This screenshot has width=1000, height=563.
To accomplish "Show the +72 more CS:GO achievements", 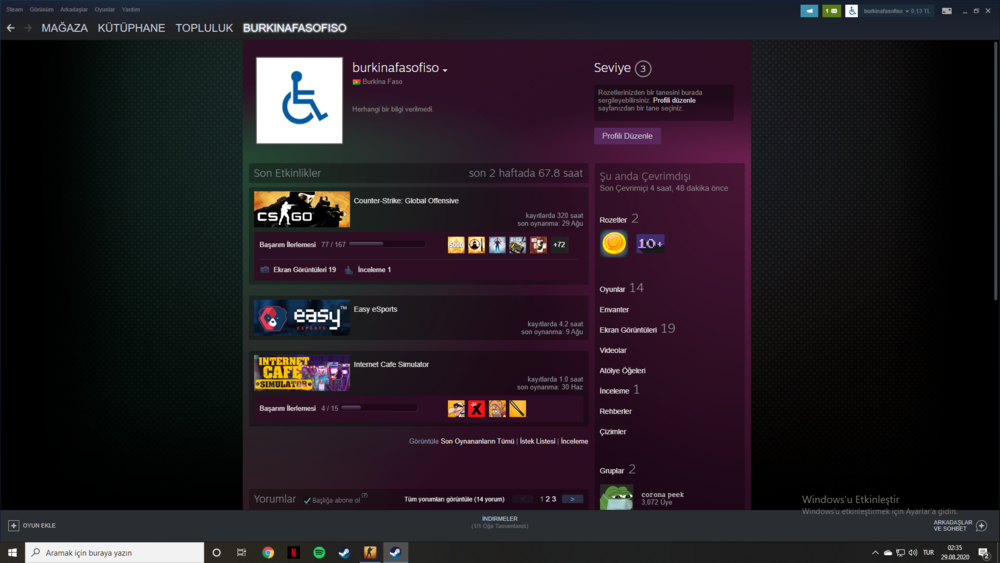I will point(559,245).
